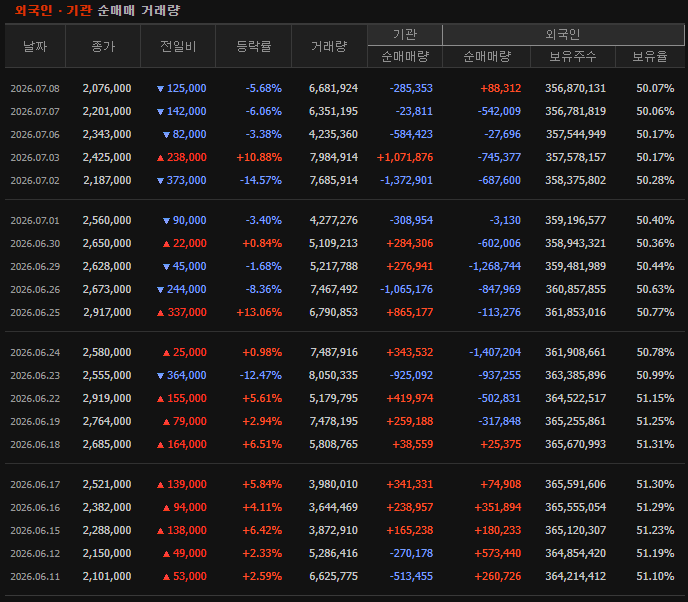
Task: Click the 종가 column header
Action: (103, 46)
